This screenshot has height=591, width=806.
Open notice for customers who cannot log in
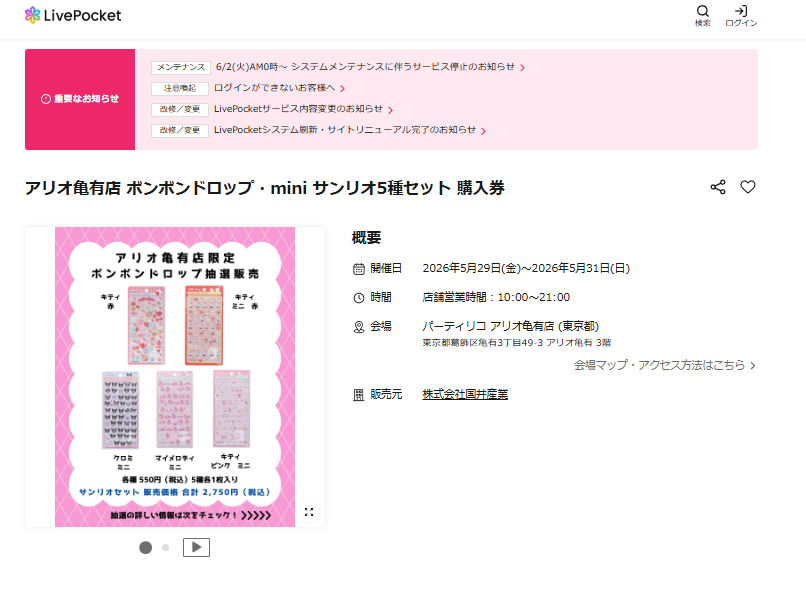coord(274,88)
